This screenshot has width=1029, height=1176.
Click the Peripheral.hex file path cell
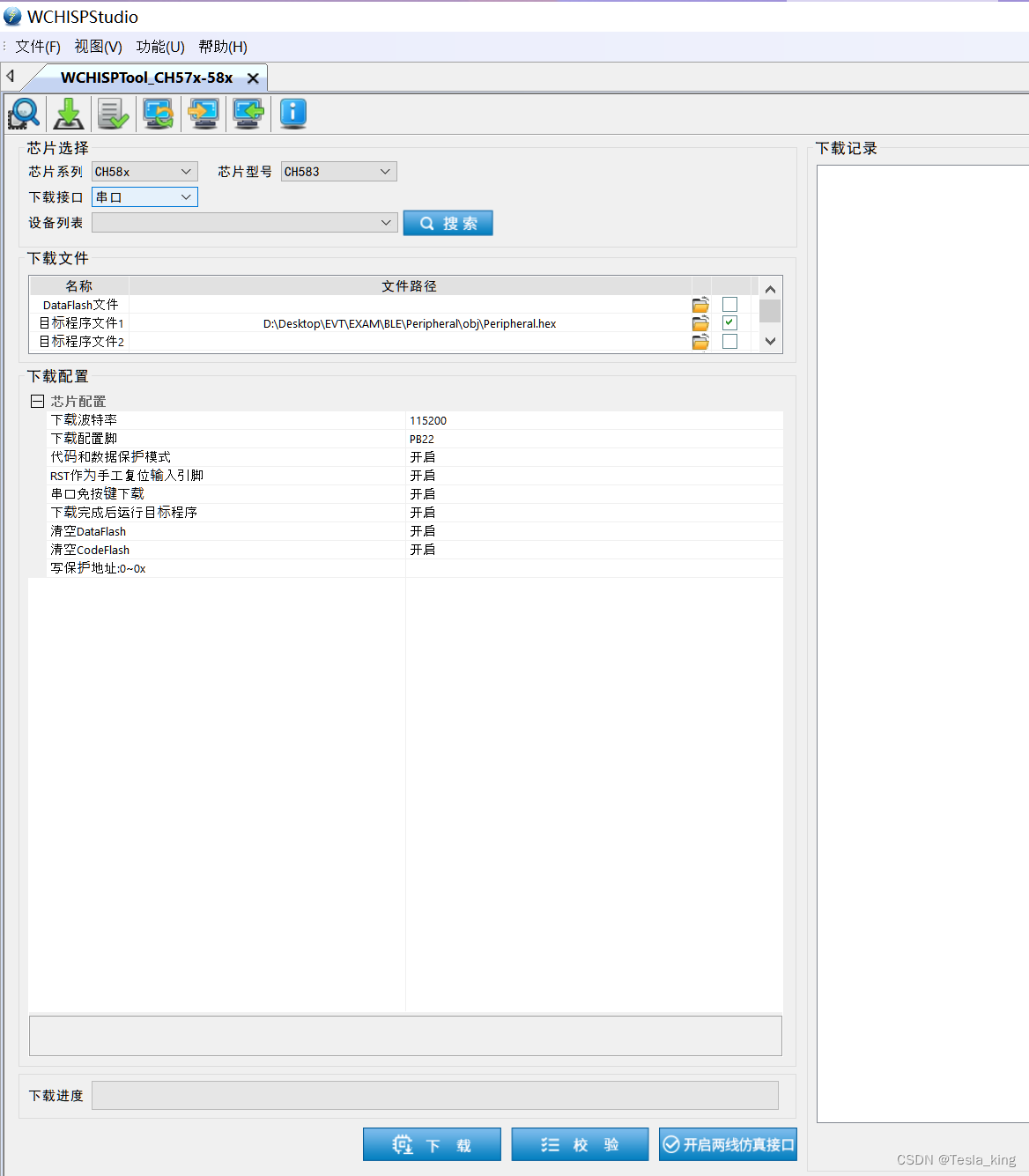410,323
